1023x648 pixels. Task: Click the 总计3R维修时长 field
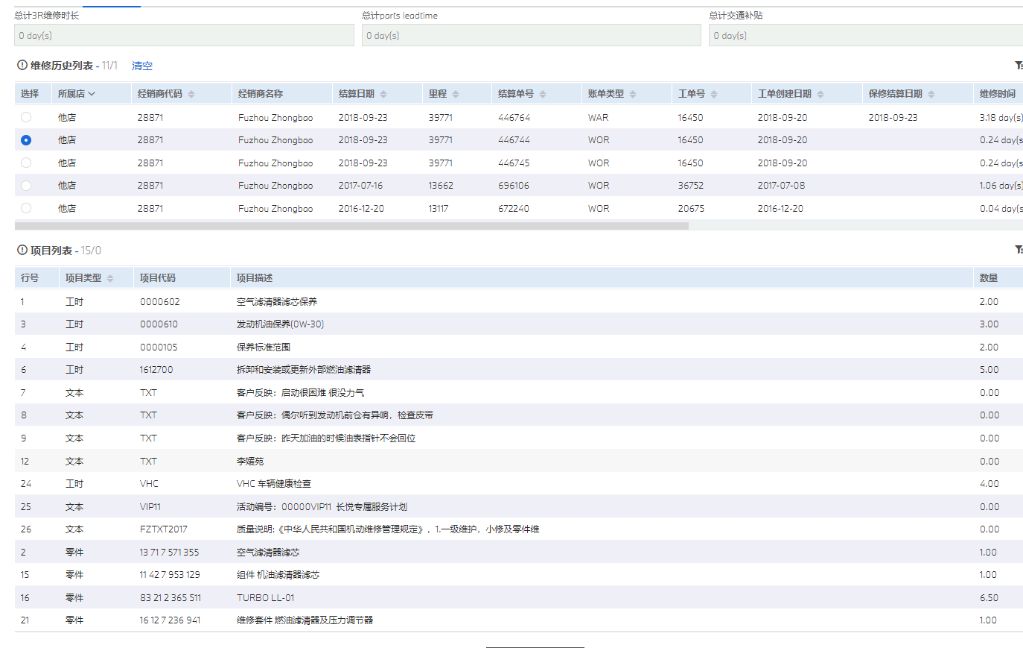[x=184, y=35]
